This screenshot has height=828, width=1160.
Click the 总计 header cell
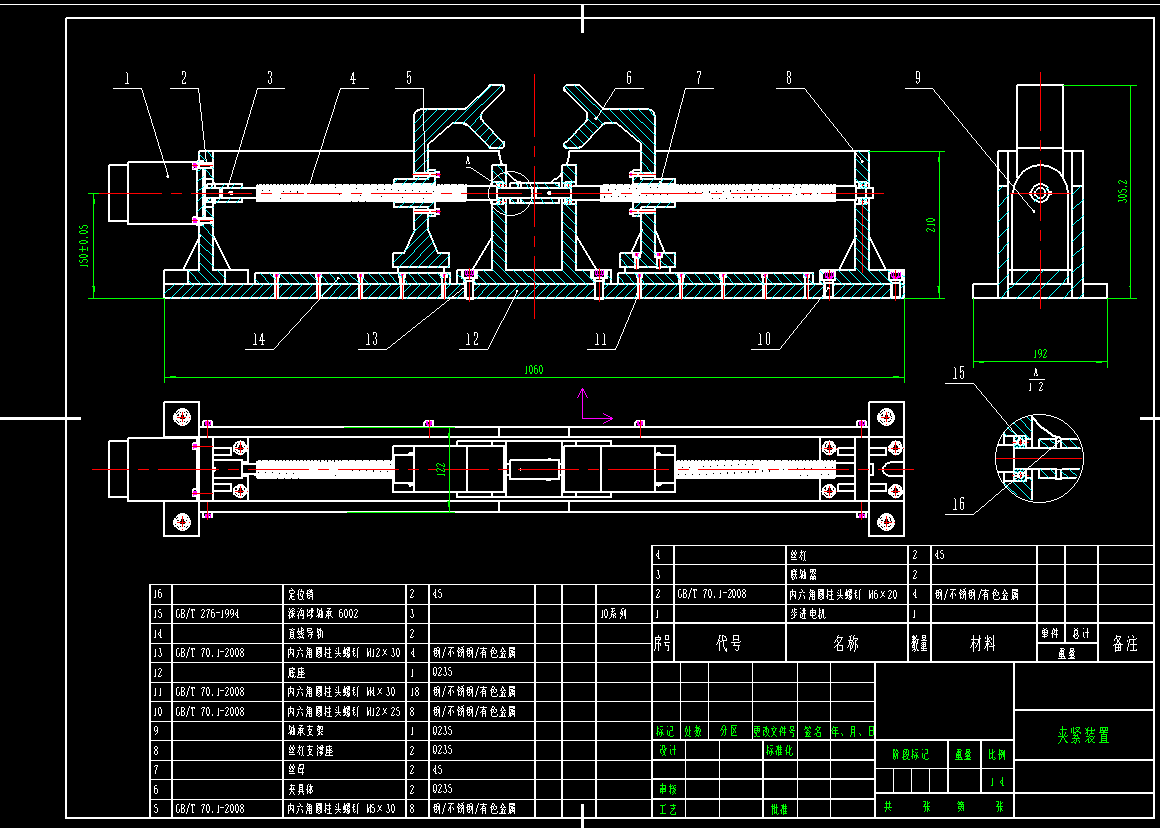[1081, 633]
